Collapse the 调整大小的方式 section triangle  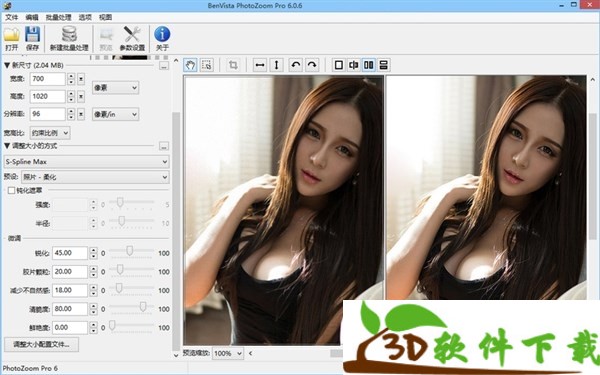7,146
